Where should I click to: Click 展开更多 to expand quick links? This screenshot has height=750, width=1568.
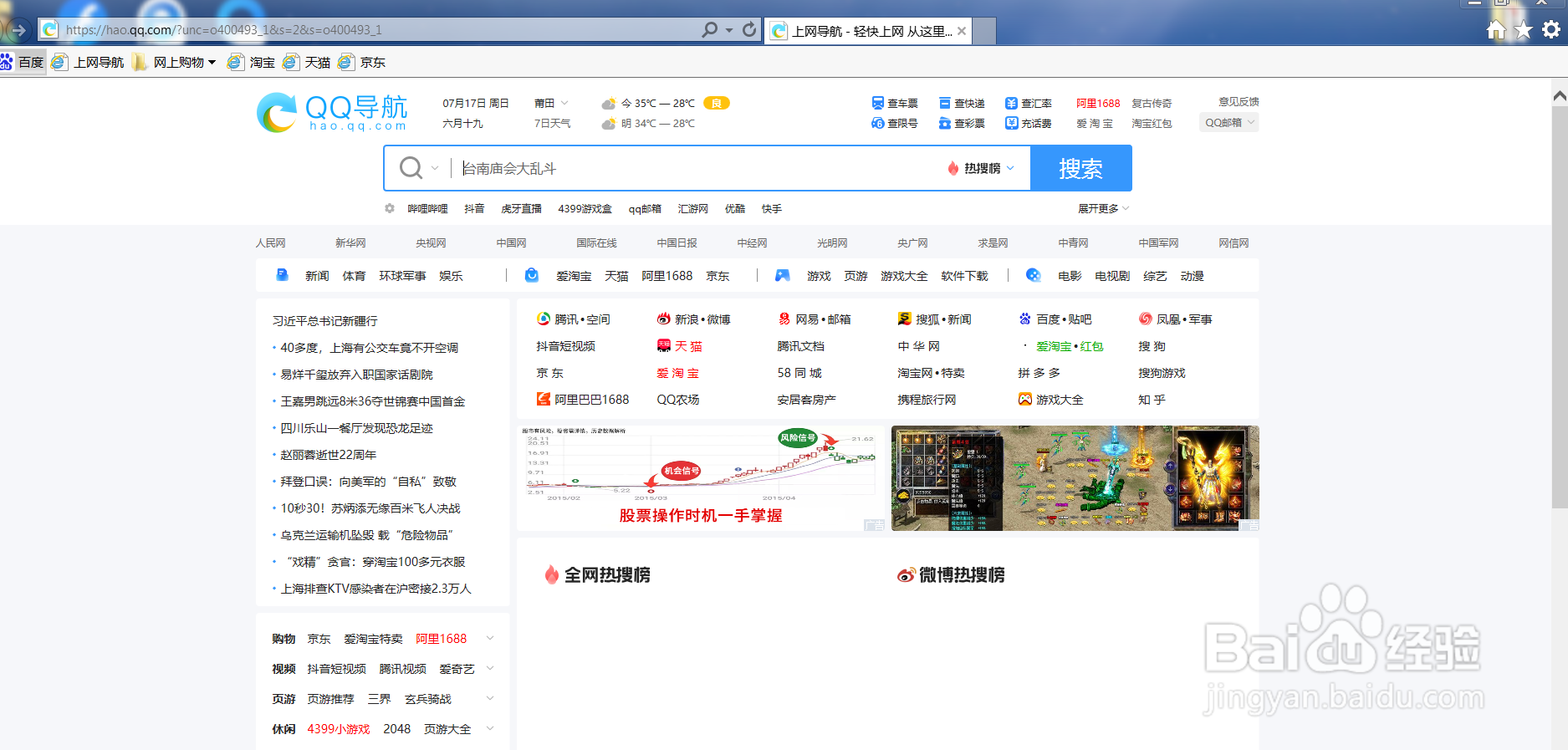coord(1103,208)
